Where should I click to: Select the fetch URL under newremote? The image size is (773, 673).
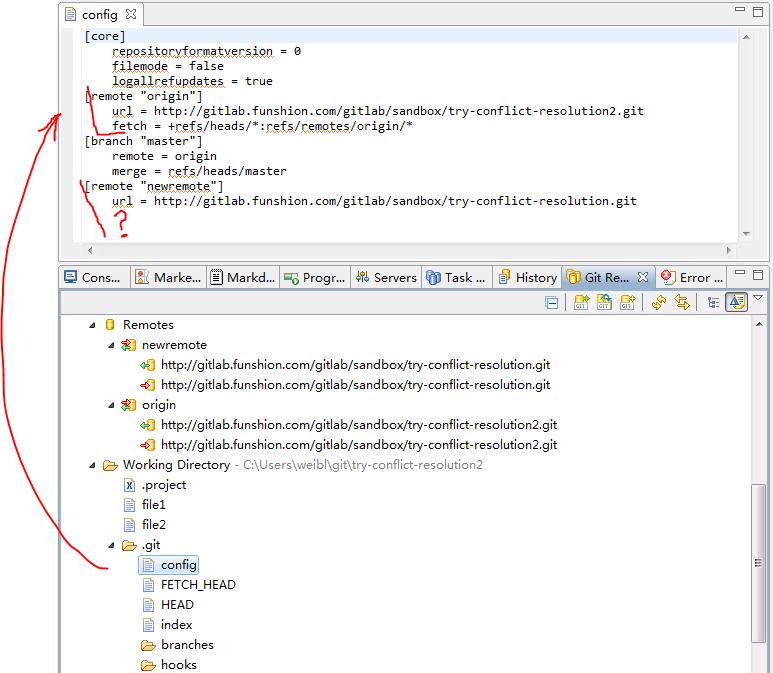pos(355,365)
